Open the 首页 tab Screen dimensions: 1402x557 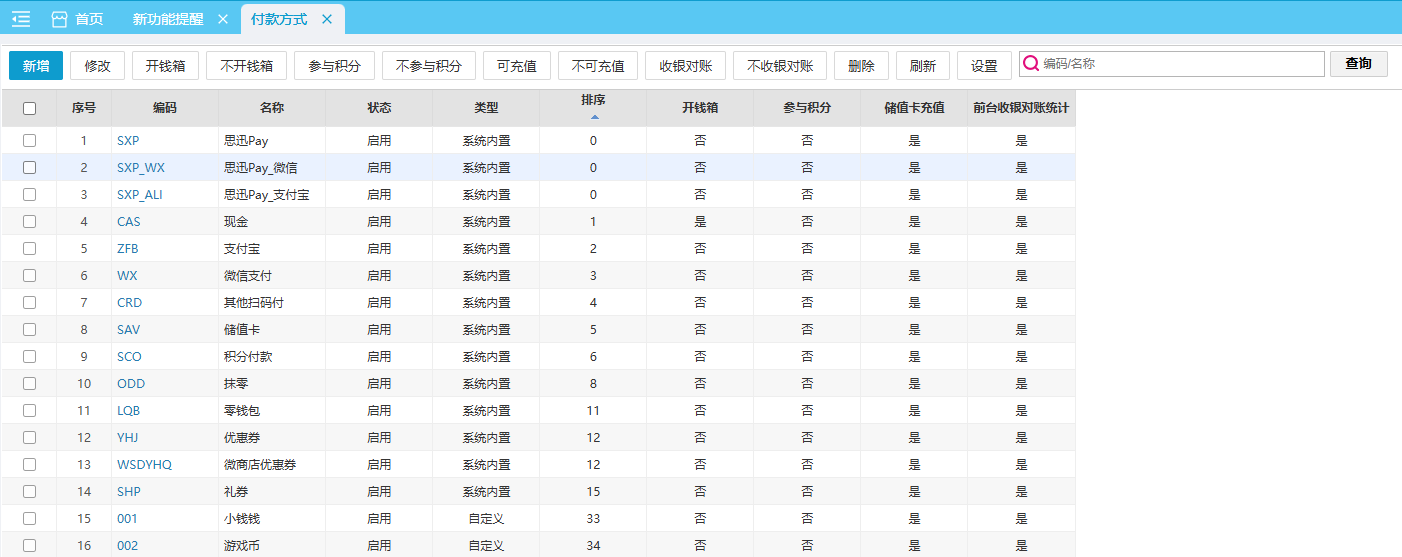(x=89, y=19)
